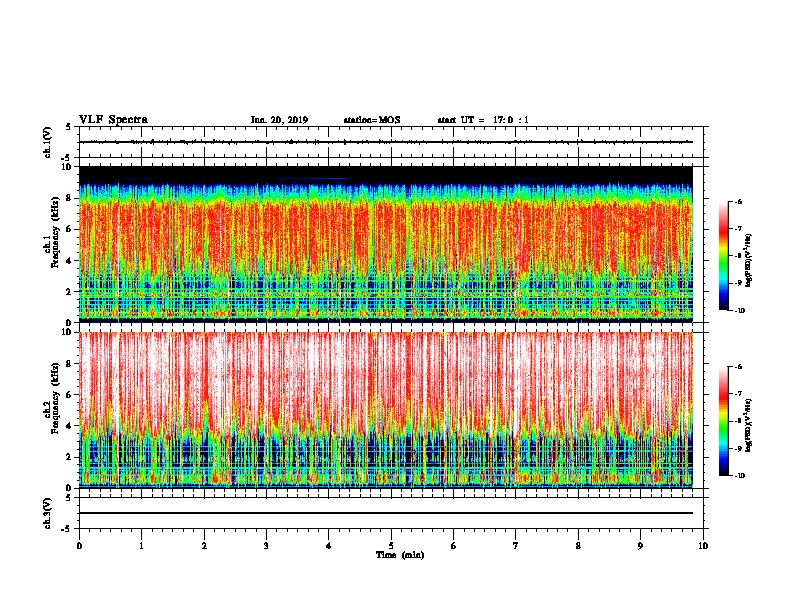Click the "-7" label on ch.2 colorbar
Screen dimensions: 792x612
(738, 394)
